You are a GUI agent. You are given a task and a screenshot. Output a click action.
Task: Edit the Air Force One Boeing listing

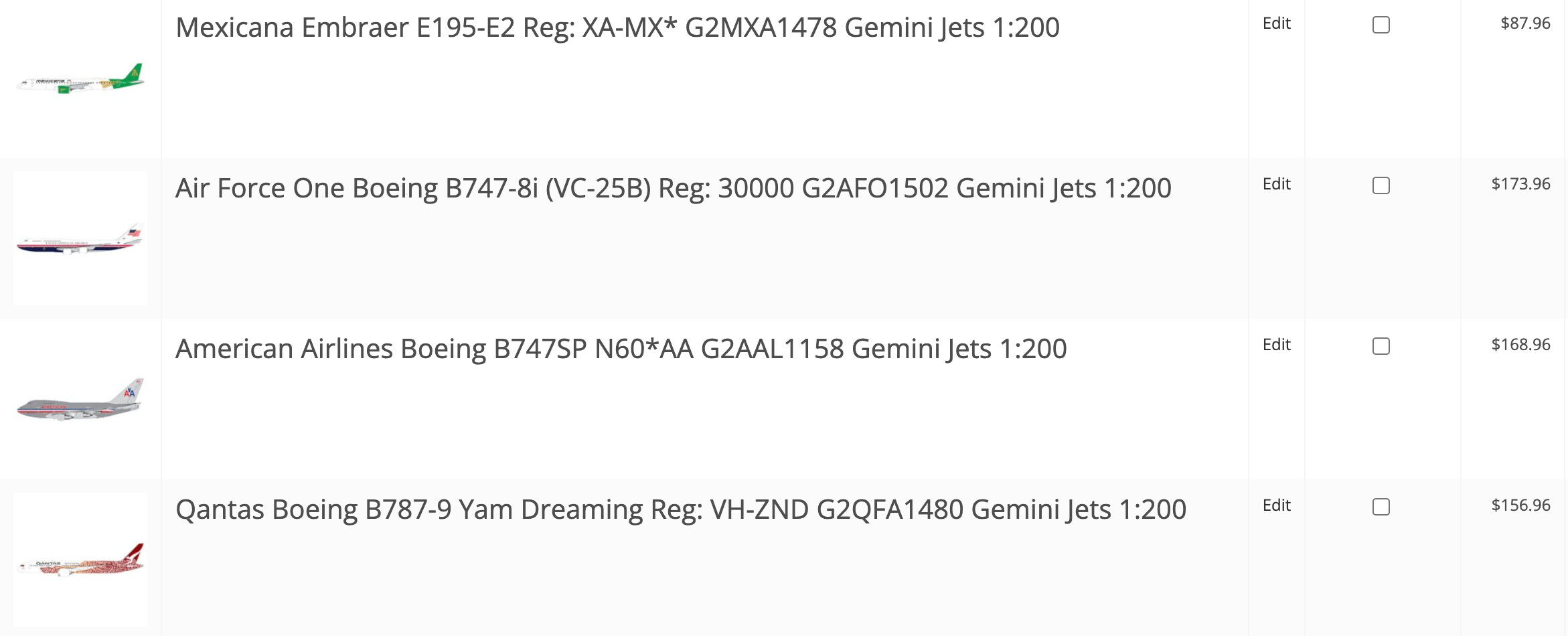[x=1276, y=184]
